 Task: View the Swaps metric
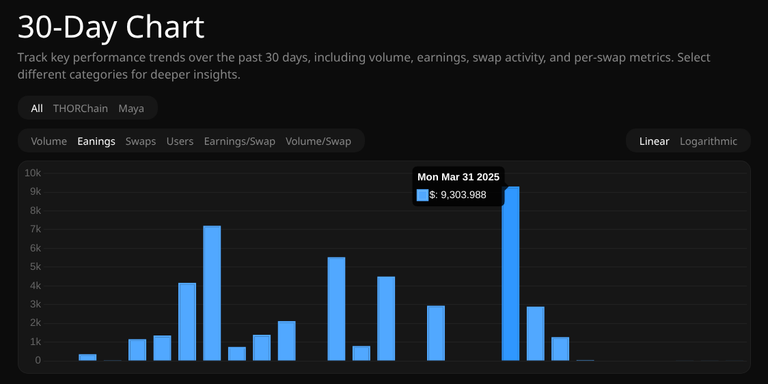tap(141, 141)
